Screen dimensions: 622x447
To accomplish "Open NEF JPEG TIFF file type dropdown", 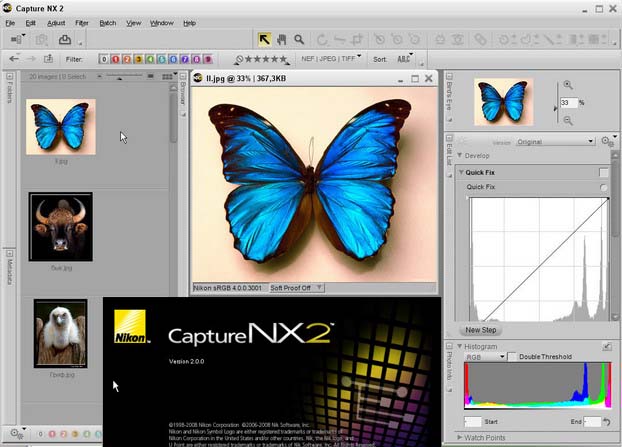I will click(x=330, y=58).
